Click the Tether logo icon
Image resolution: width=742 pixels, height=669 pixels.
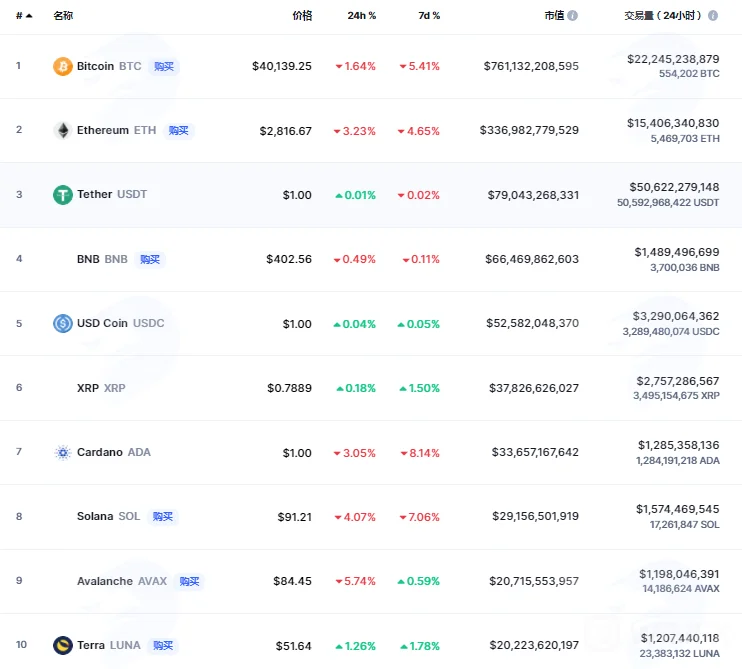tap(62, 195)
